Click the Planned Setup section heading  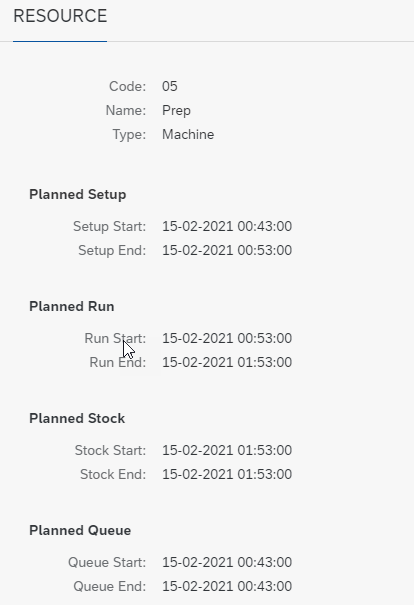pyautogui.click(x=78, y=194)
